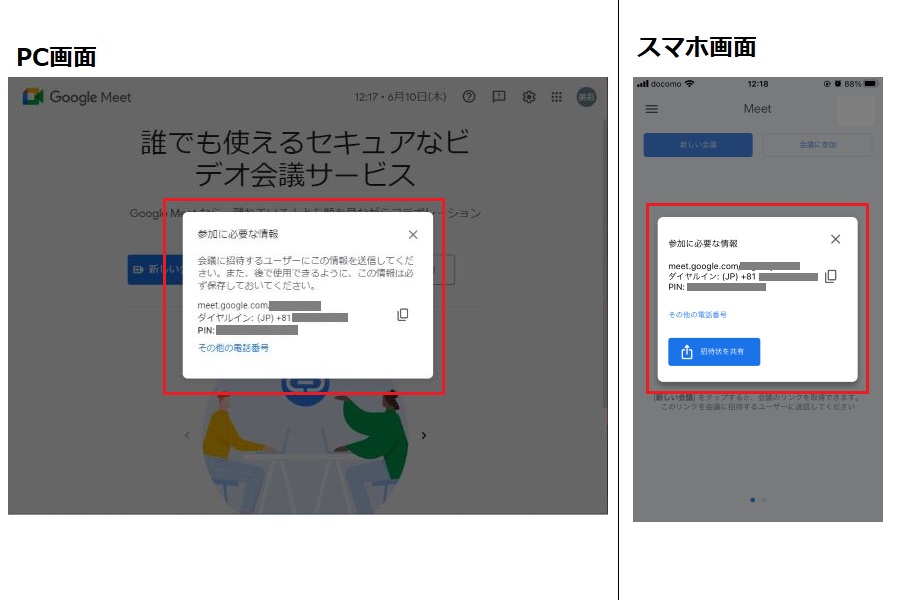Click the Google Meet logo on PC screen

[78, 97]
